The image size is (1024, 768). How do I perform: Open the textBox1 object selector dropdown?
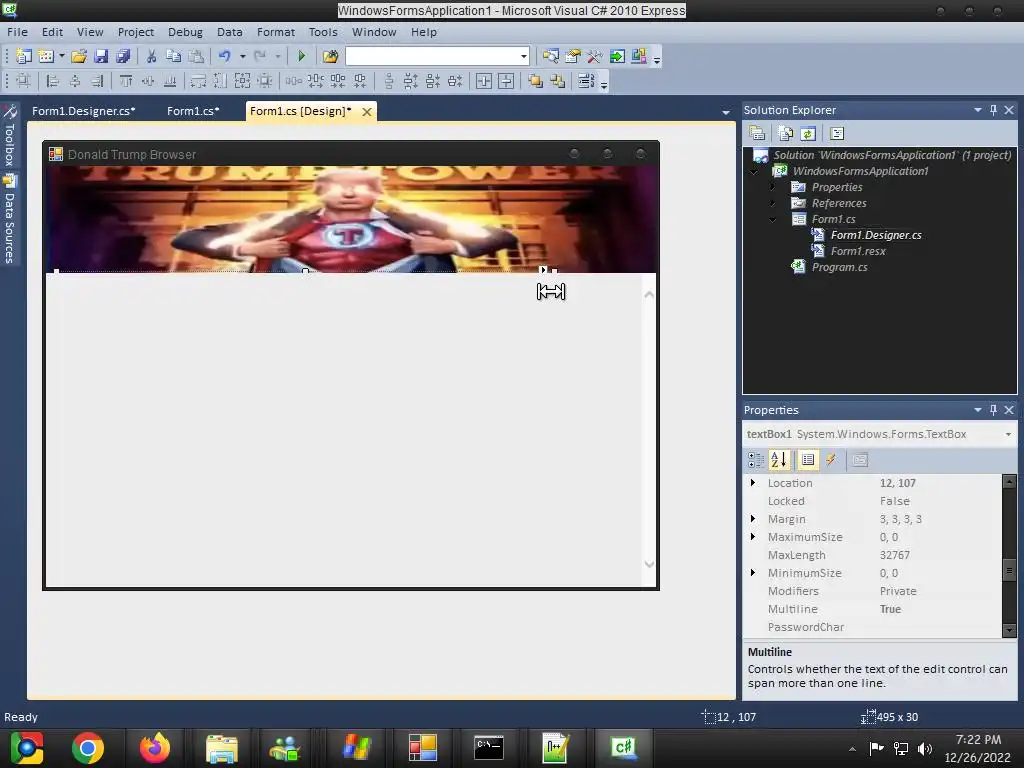pos(1008,434)
